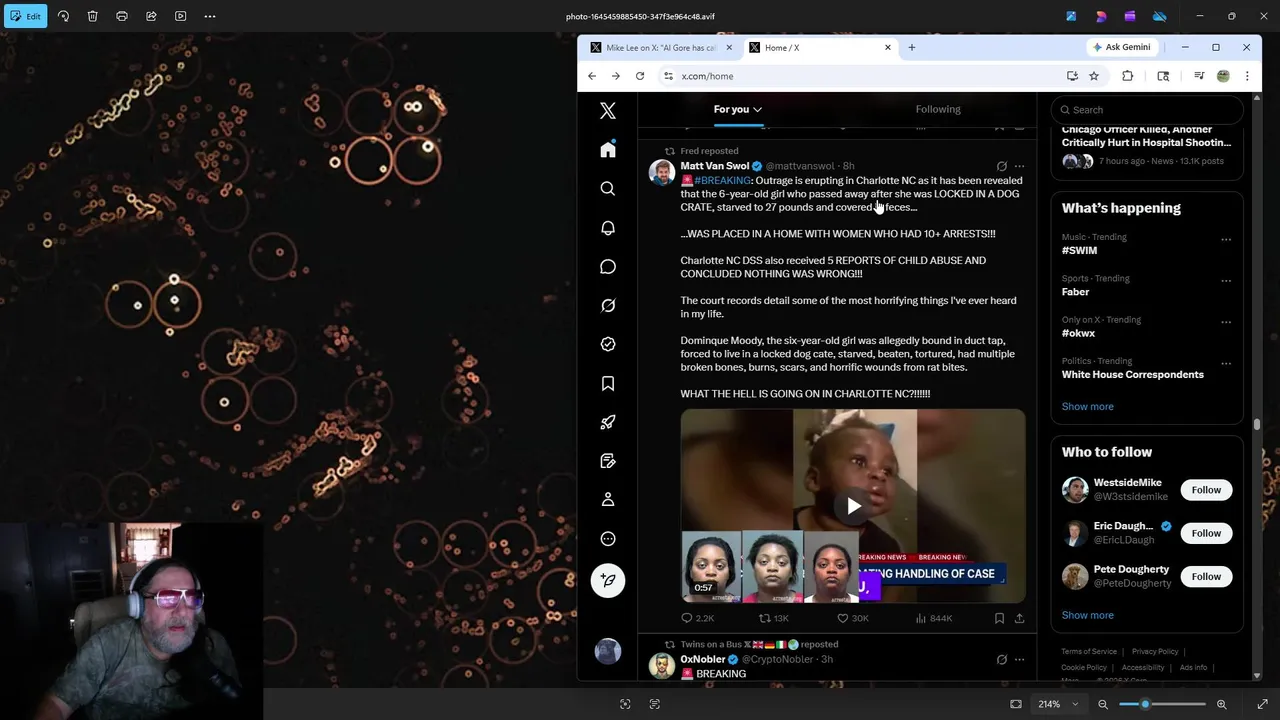Image resolution: width=1280 pixels, height=720 pixels.
Task: Open Photos more options ellipsis menu
Action: [x=210, y=16]
